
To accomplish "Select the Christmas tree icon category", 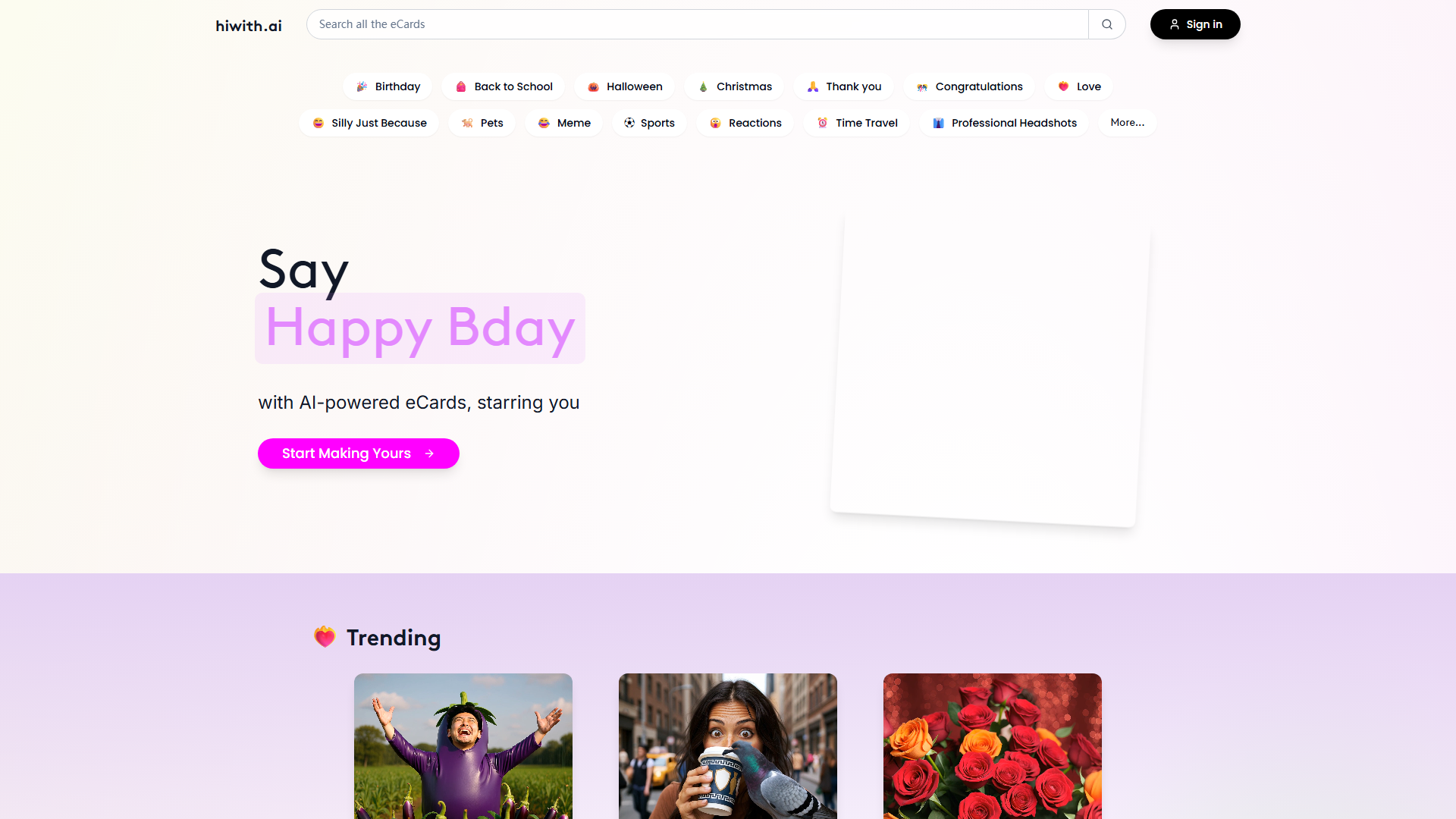I will point(703,86).
